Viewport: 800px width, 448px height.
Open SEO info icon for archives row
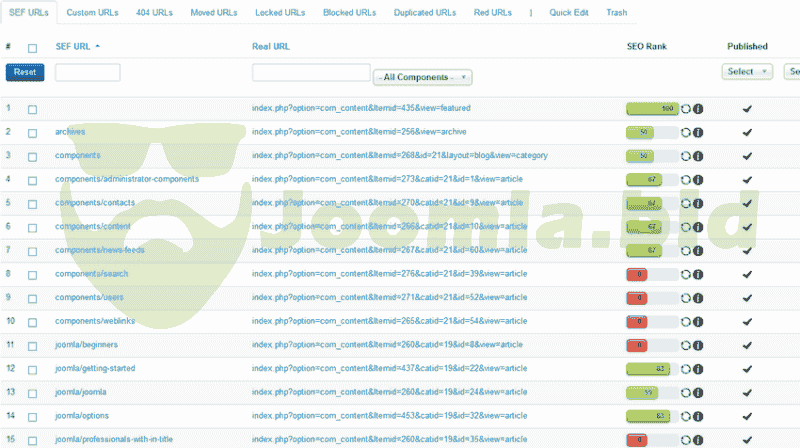(x=698, y=132)
